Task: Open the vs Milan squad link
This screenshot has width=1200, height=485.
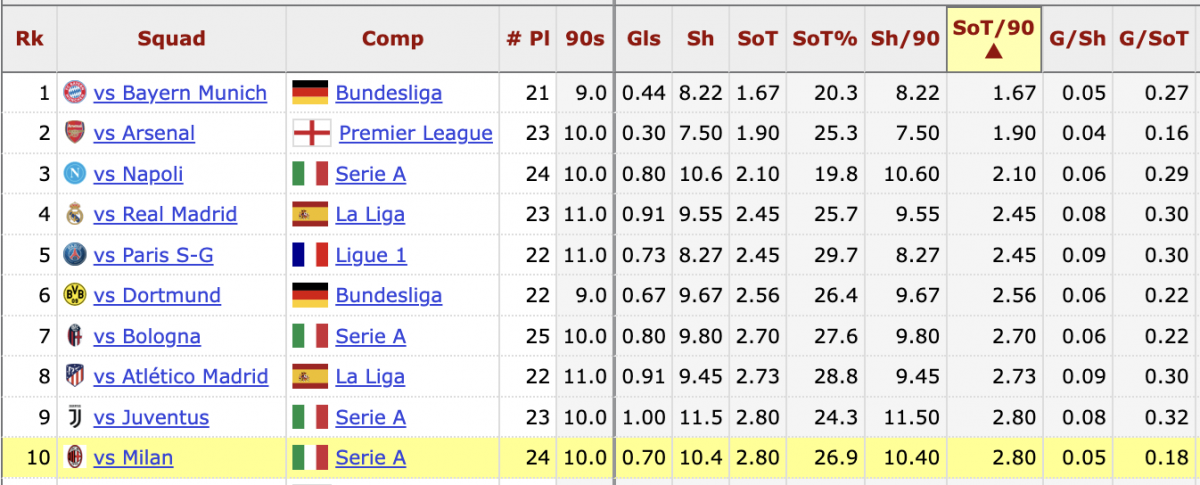Action: coord(133,458)
